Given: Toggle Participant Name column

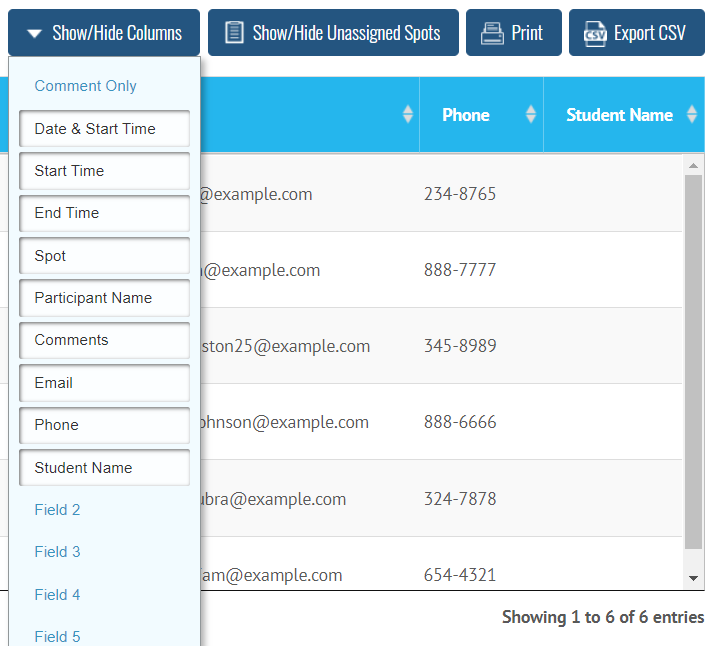Looking at the screenshot, I should coord(104,298).
